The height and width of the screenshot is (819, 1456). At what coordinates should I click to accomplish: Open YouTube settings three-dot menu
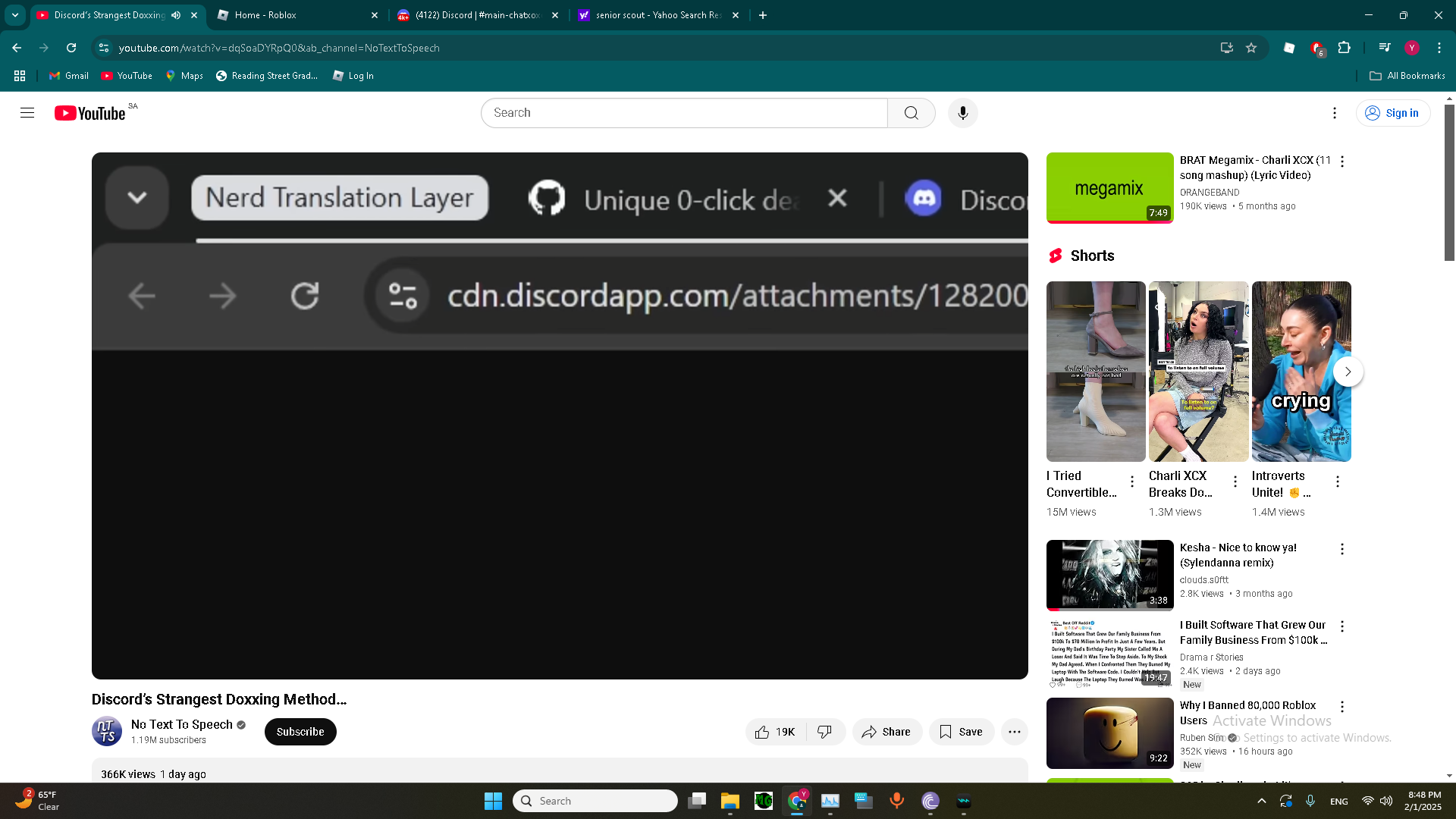1334,113
